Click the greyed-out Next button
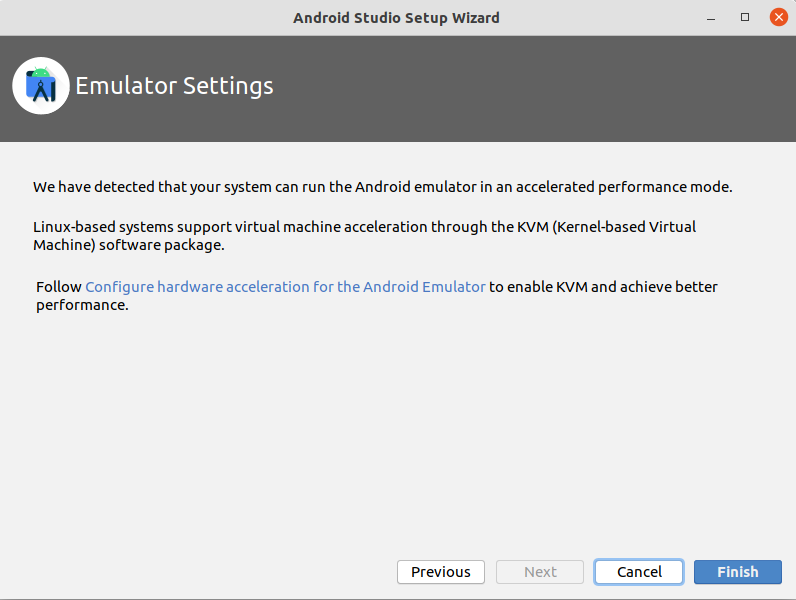This screenshot has height=600, width=796. point(540,572)
